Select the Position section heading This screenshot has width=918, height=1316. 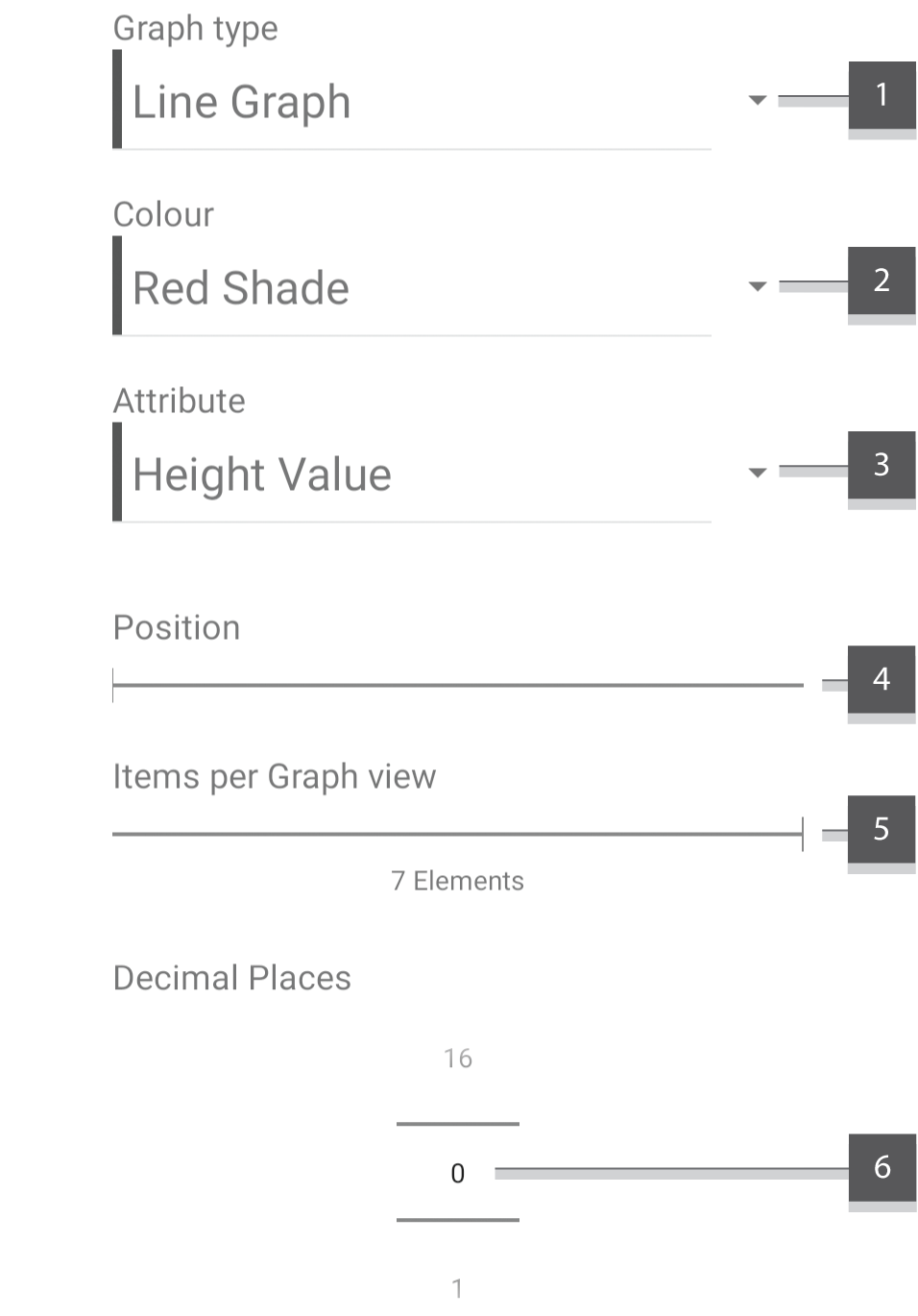[x=177, y=627]
